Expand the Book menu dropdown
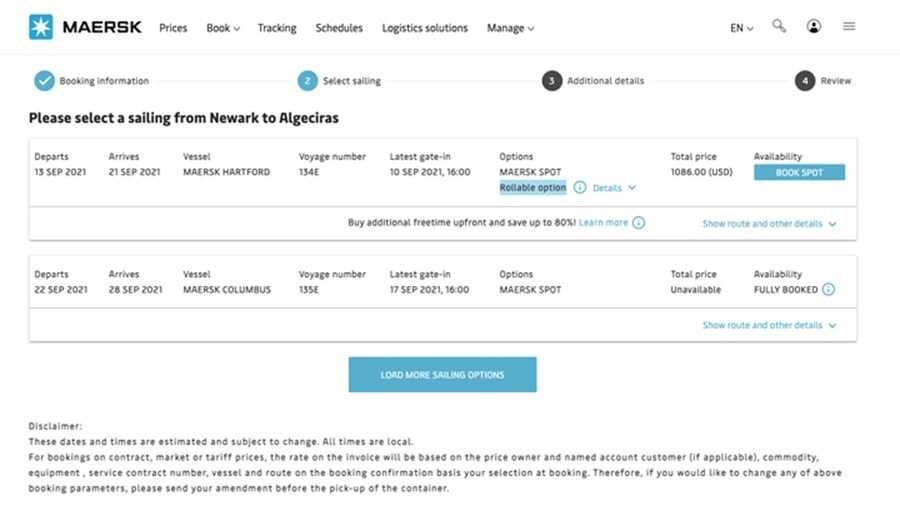The image size is (900, 506). [x=222, y=28]
